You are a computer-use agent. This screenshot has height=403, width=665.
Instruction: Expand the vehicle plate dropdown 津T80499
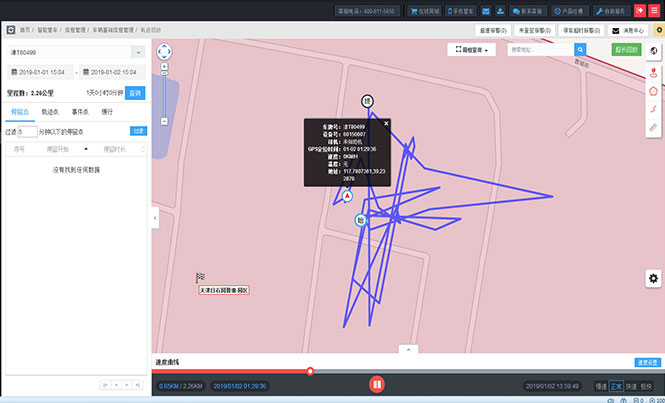tap(77, 51)
